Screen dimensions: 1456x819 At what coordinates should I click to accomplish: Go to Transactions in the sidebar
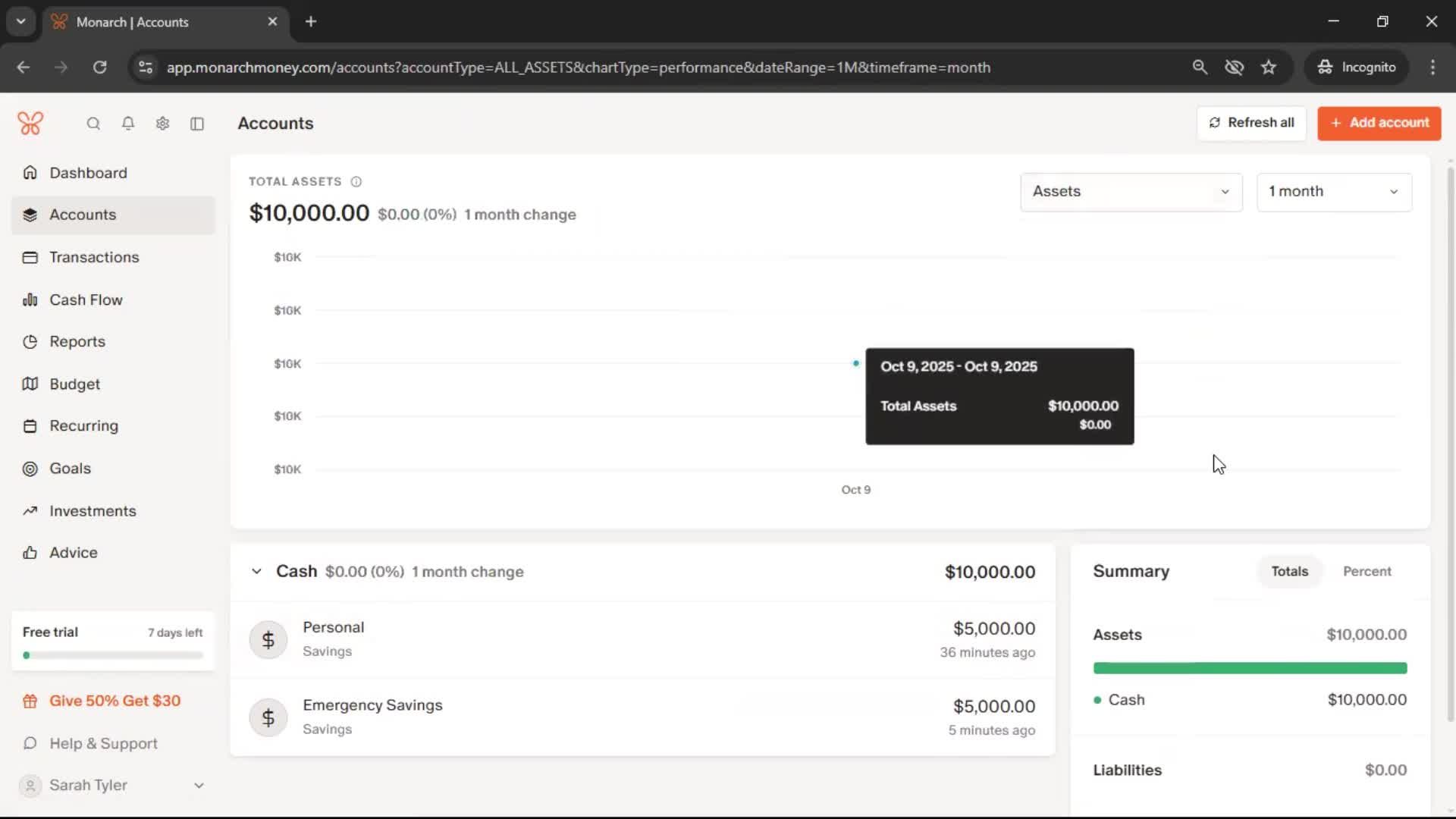click(94, 257)
